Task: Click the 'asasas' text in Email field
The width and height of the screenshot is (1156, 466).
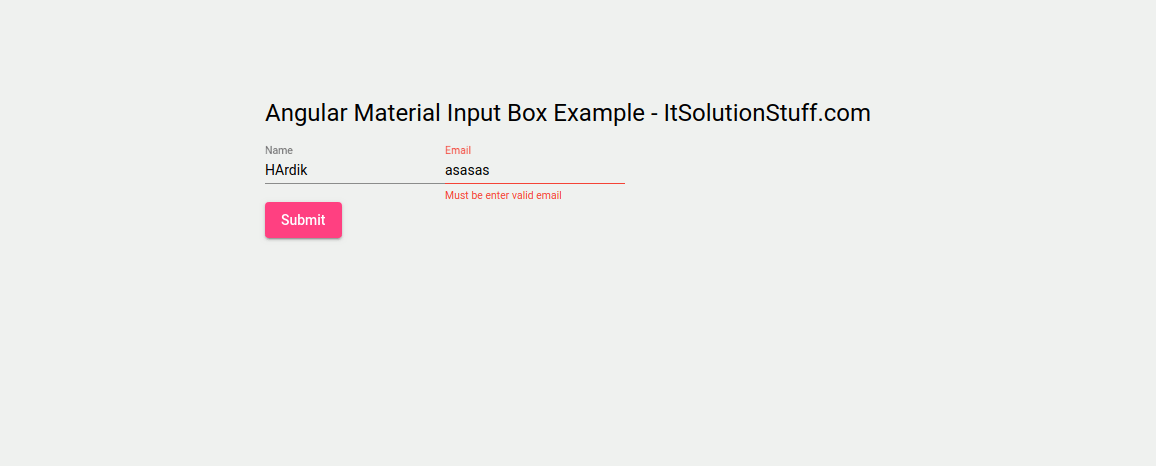Action: [x=467, y=170]
